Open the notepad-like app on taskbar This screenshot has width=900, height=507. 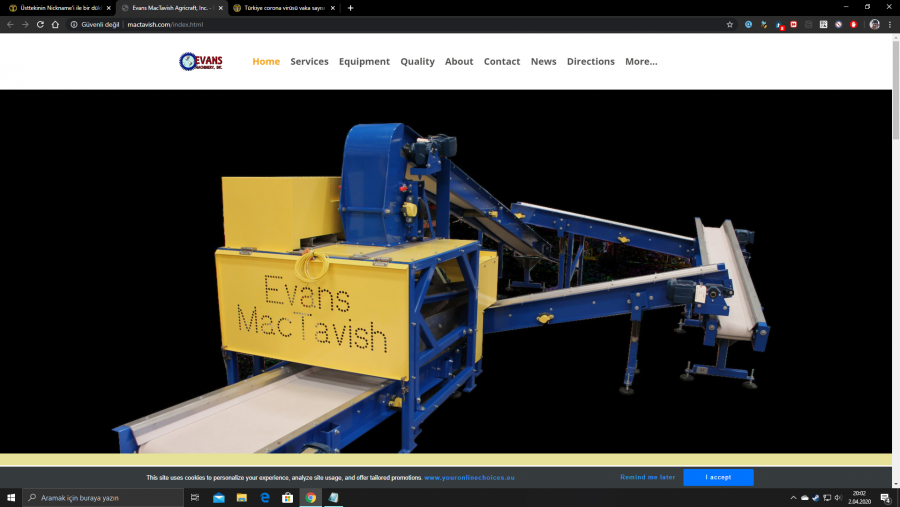pyautogui.click(x=333, y=498)
